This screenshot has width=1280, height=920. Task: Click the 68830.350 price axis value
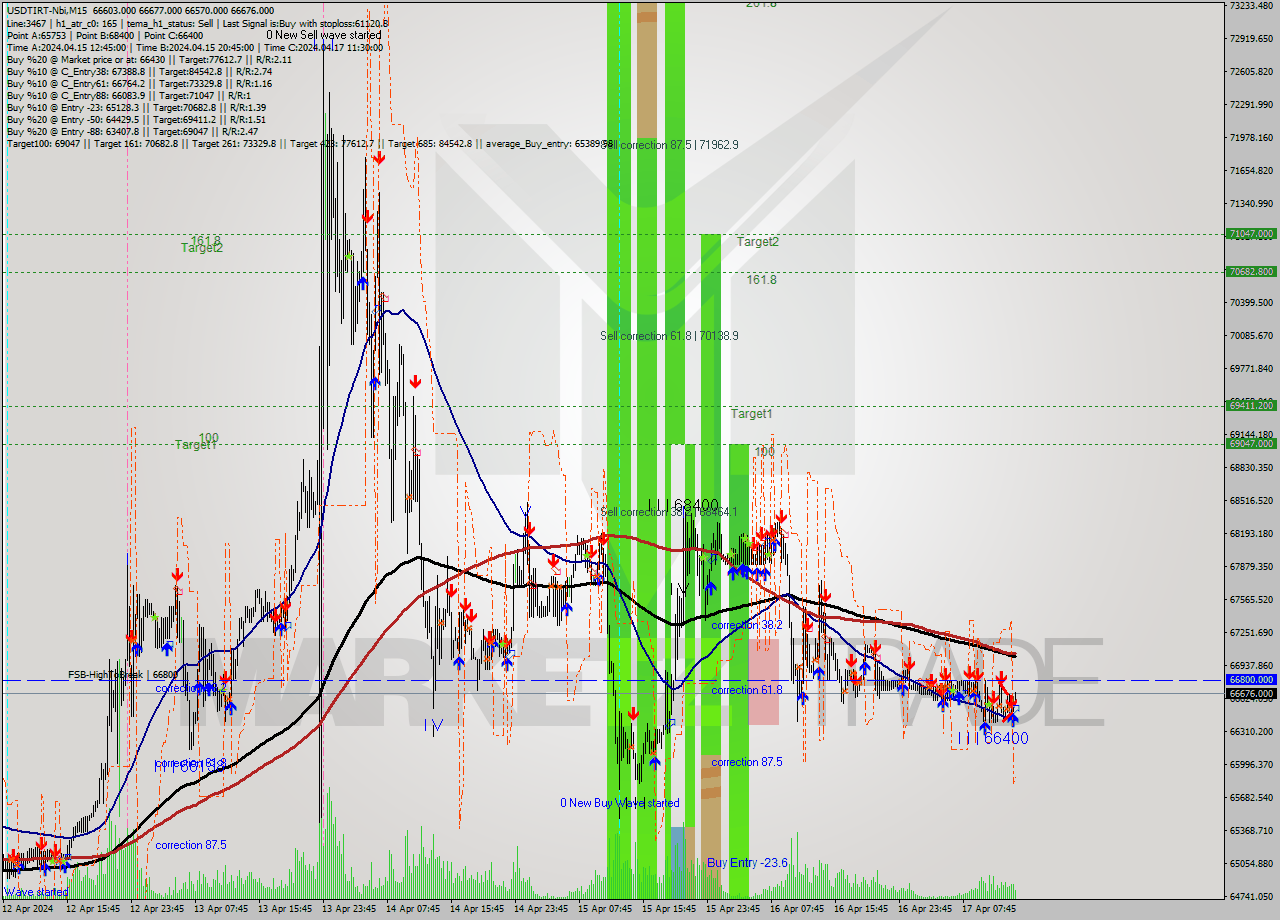[1251, 468]
